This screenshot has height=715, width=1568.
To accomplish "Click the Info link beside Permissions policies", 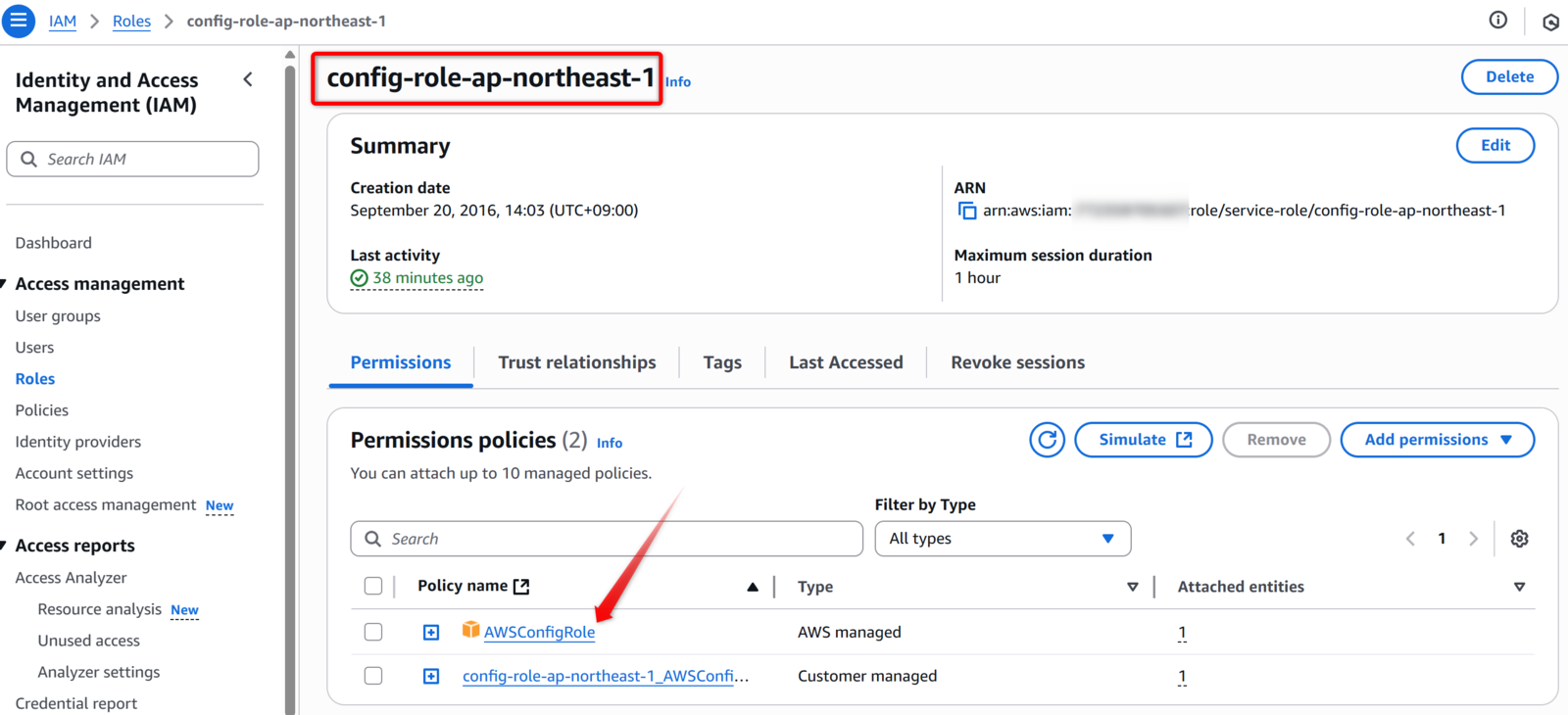I will click(x=610, y=443).
